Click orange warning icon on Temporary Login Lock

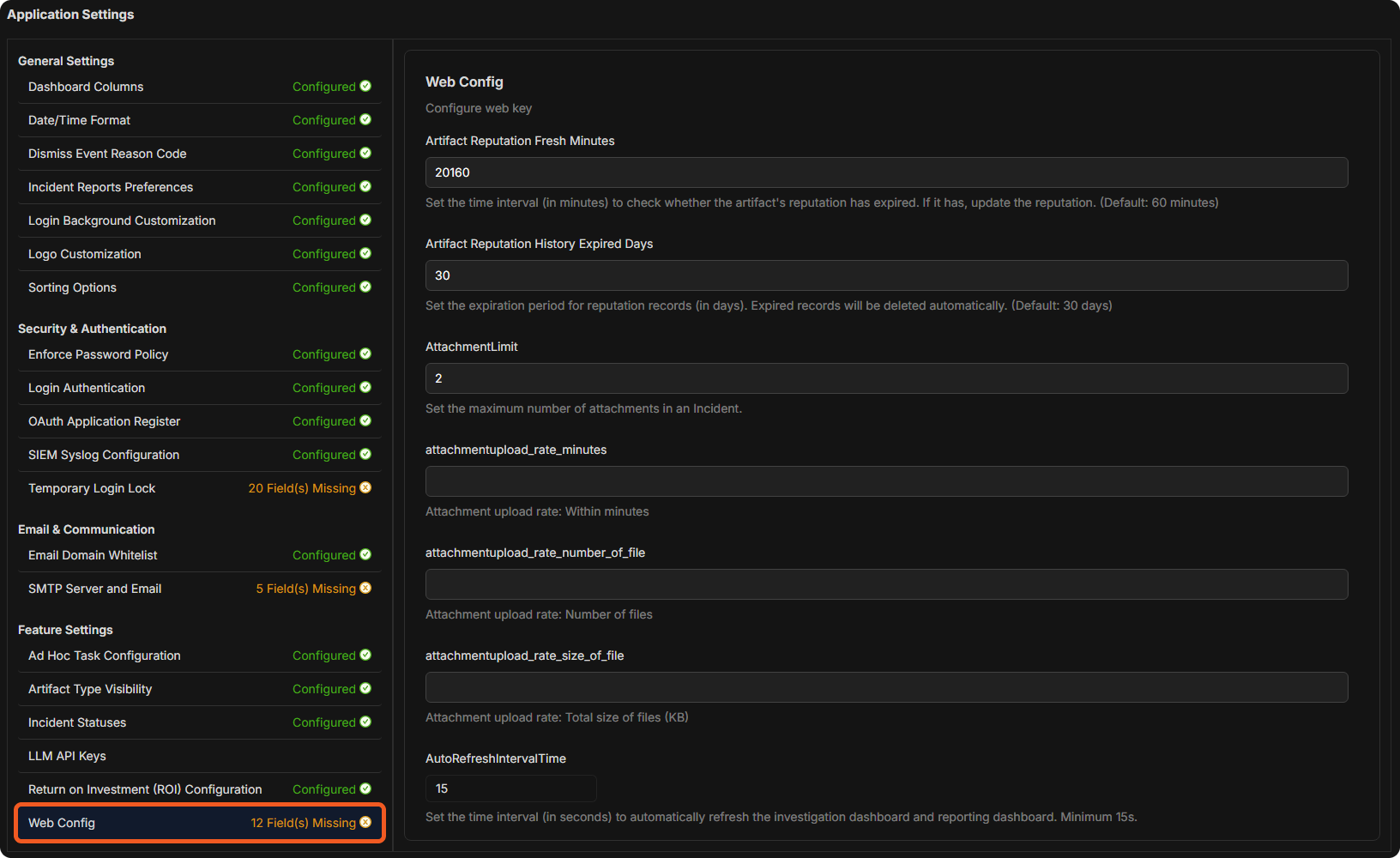coord(365,487)
